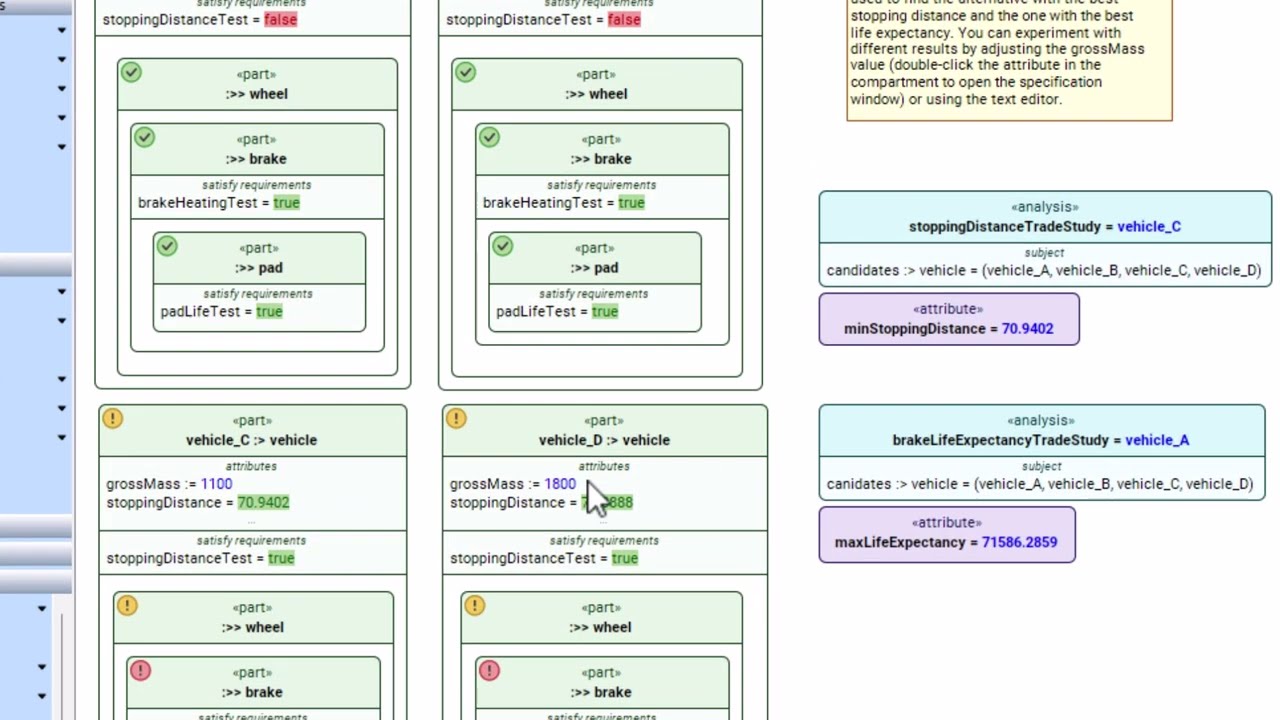Select the maxLifeExpectancy attribute box
The height and width of the screenshot is (720, 1280).
coord(947,534)
